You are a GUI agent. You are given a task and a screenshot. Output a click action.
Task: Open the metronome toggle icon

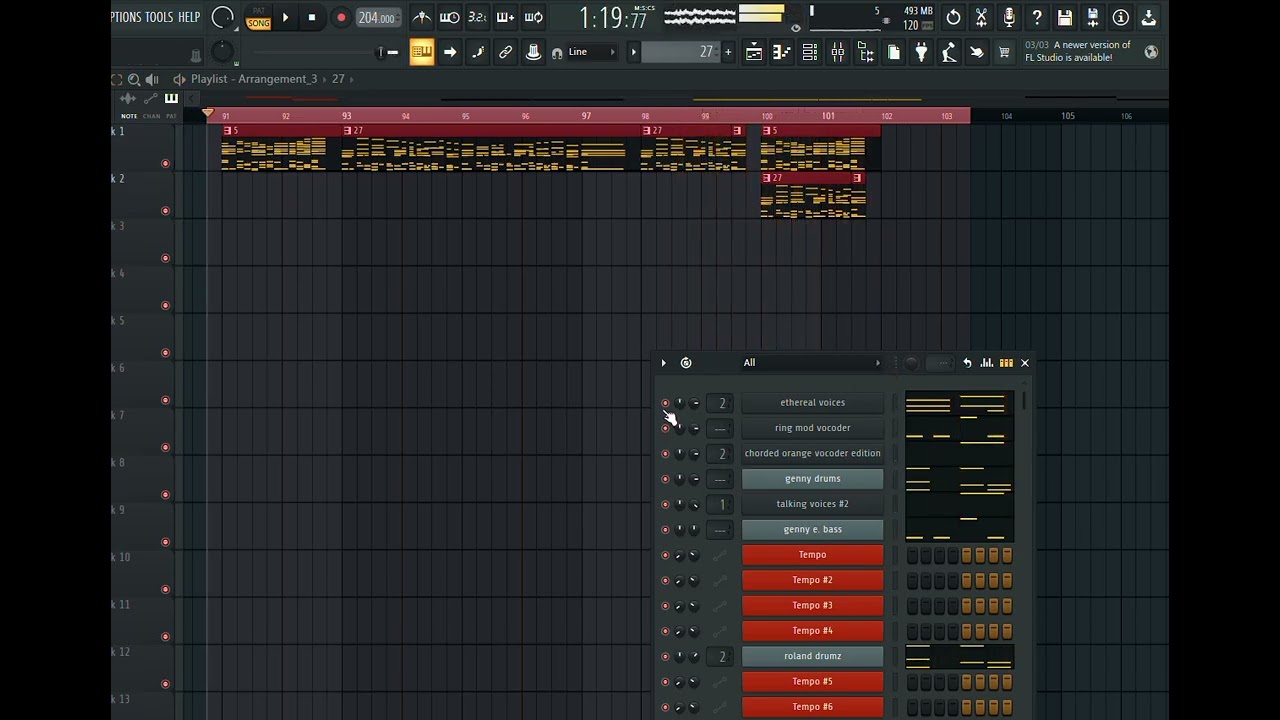[422, 17]
